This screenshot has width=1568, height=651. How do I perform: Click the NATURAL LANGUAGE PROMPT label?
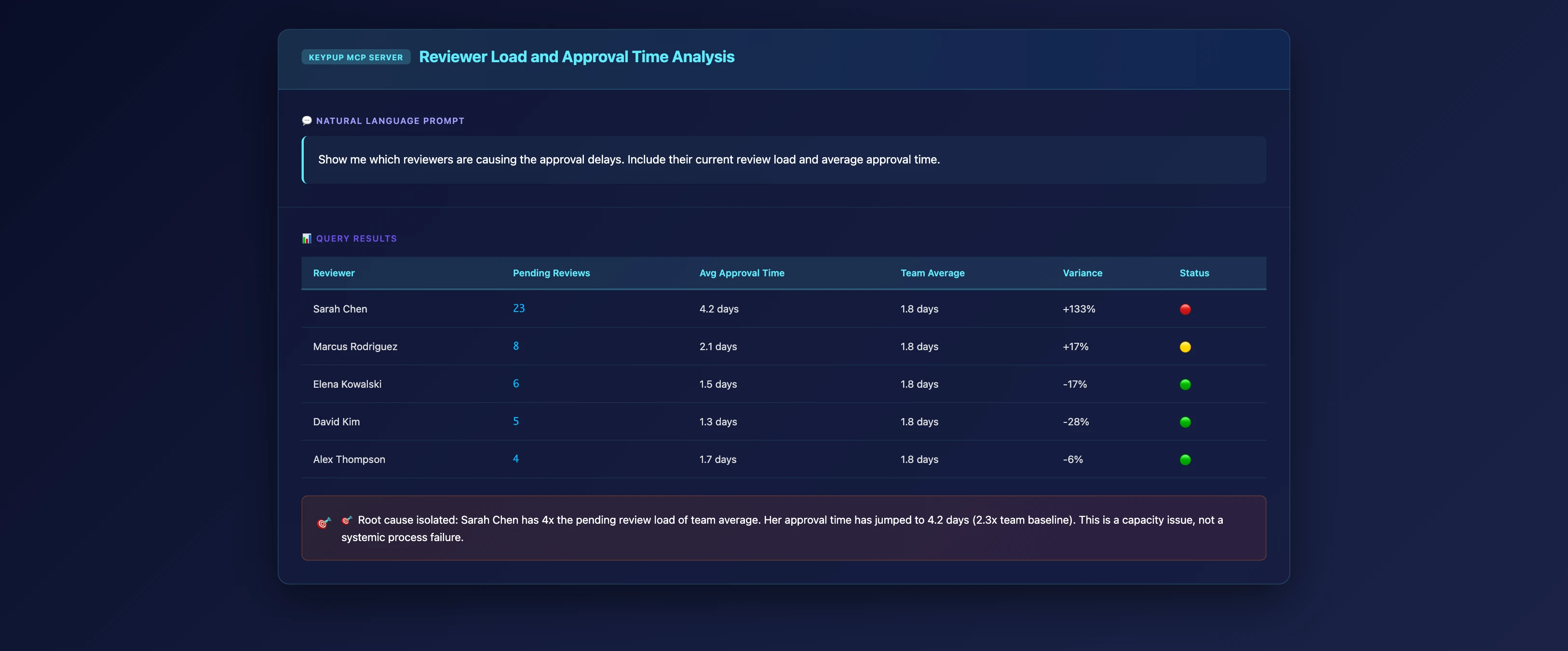pos(390,121)
